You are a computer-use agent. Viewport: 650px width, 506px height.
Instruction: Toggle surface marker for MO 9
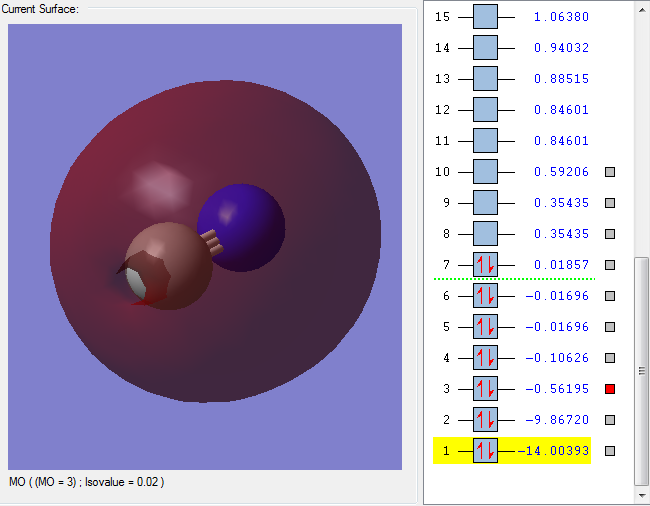[x=610, y=203]
